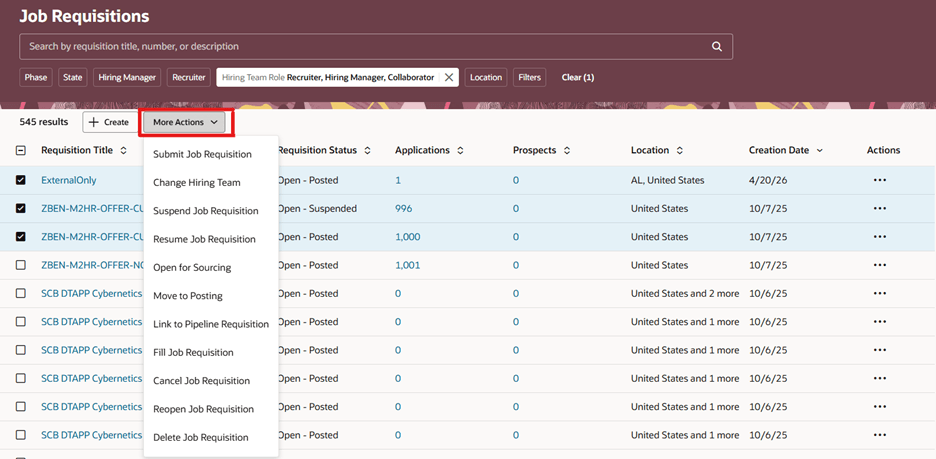Click the 545 results count text
This screenshot has height=459, width=936.
click(44, 122)
